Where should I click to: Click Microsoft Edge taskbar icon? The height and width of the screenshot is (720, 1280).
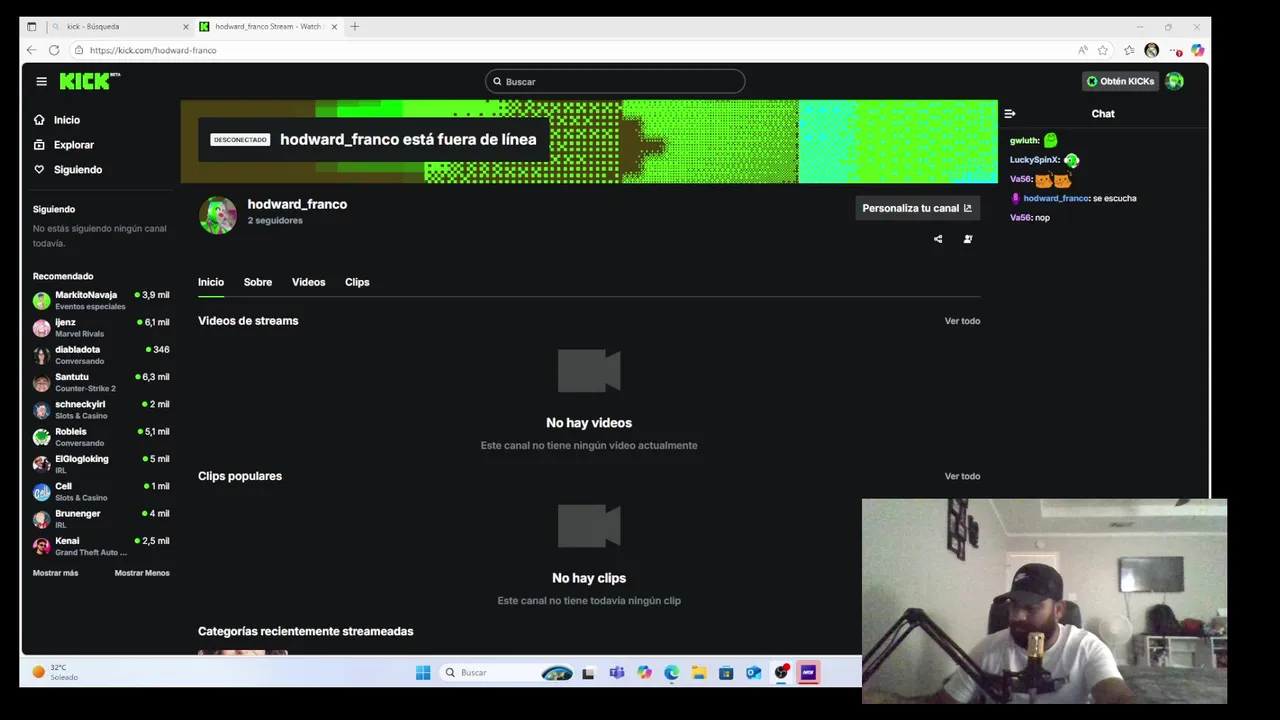[x=671, y=673]
